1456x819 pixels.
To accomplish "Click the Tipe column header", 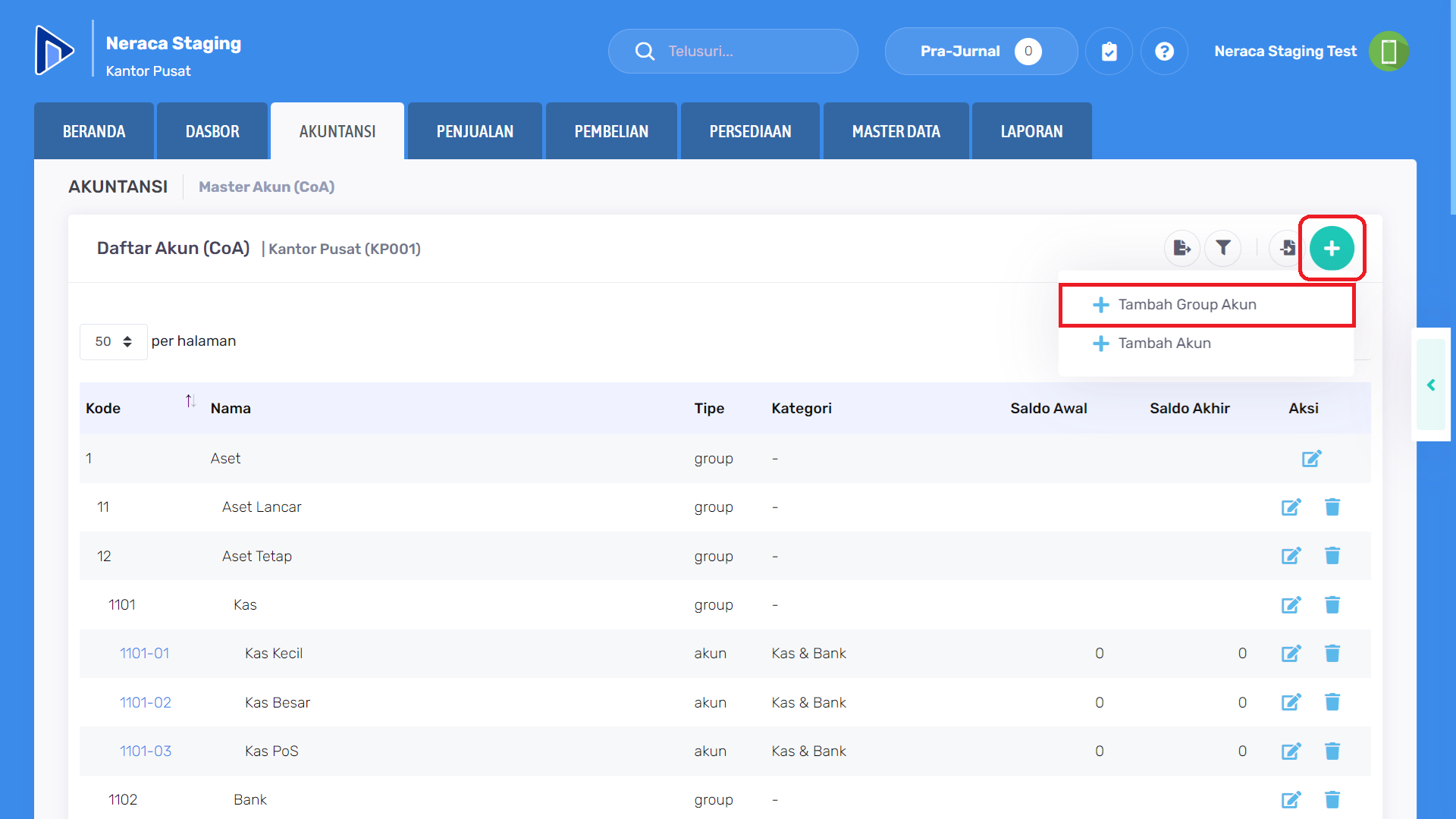I will coord(709,408).
